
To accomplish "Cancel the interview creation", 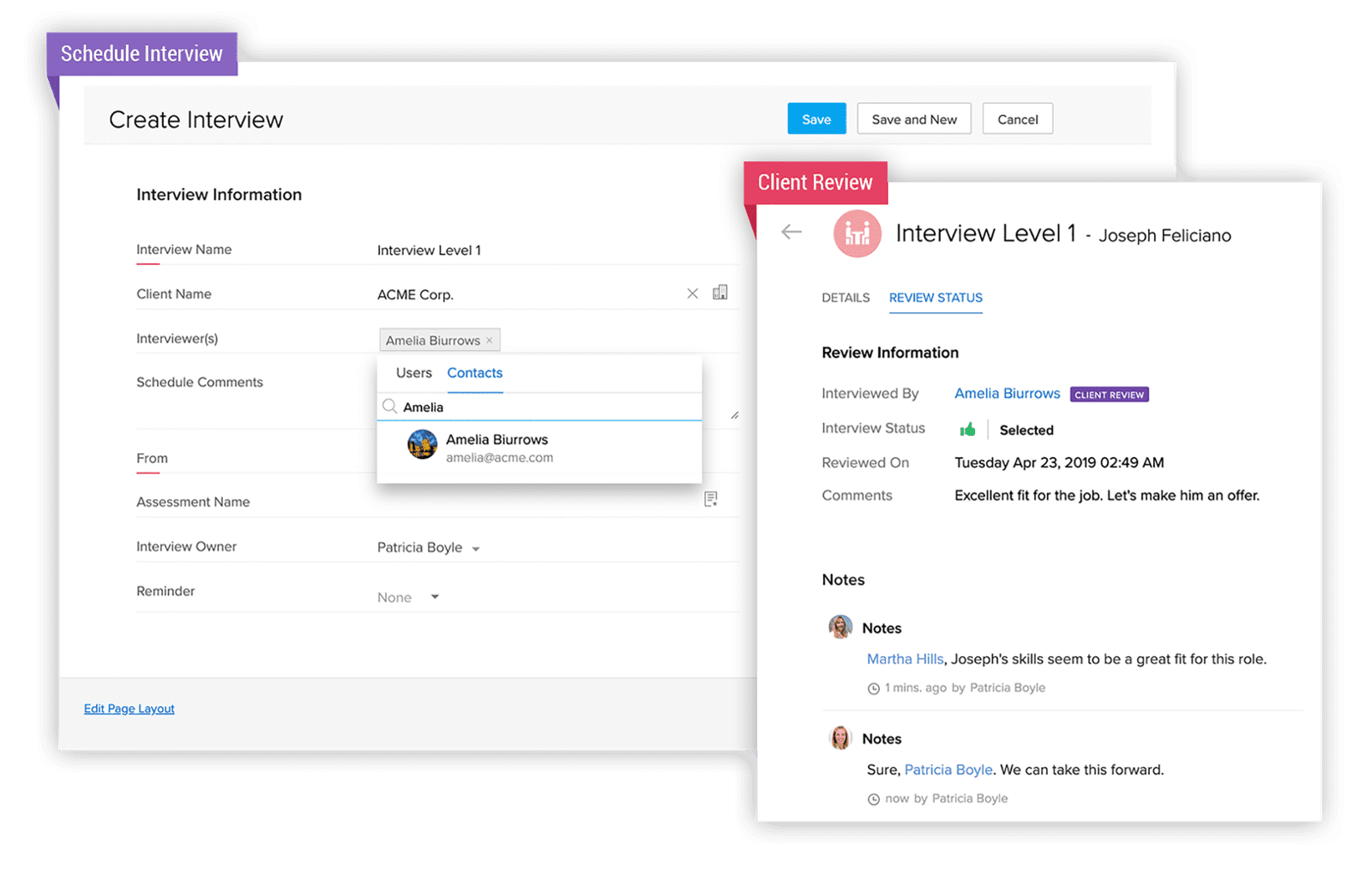I will coord(1017,119).
